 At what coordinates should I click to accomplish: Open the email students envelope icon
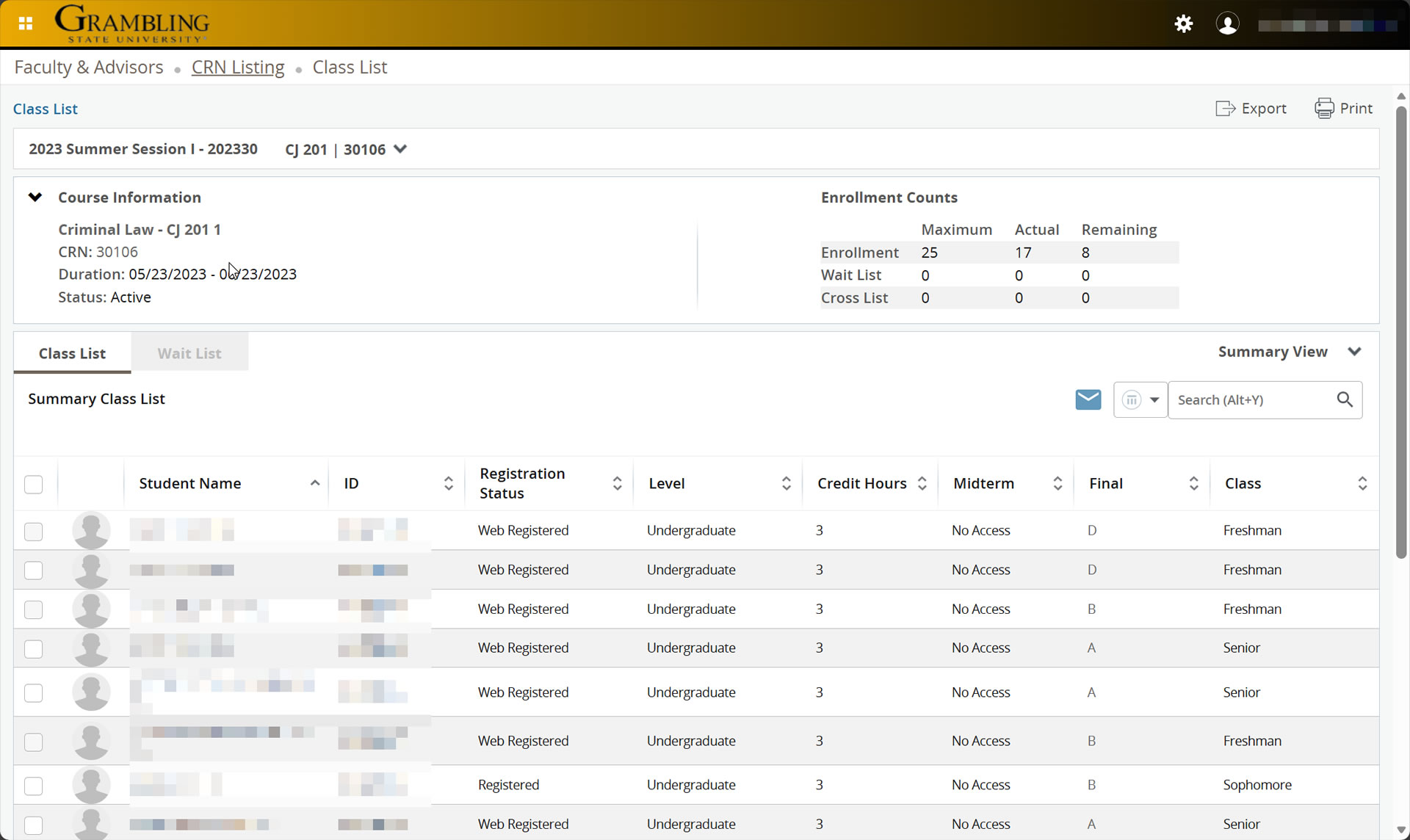click(x=1088, y=399)
